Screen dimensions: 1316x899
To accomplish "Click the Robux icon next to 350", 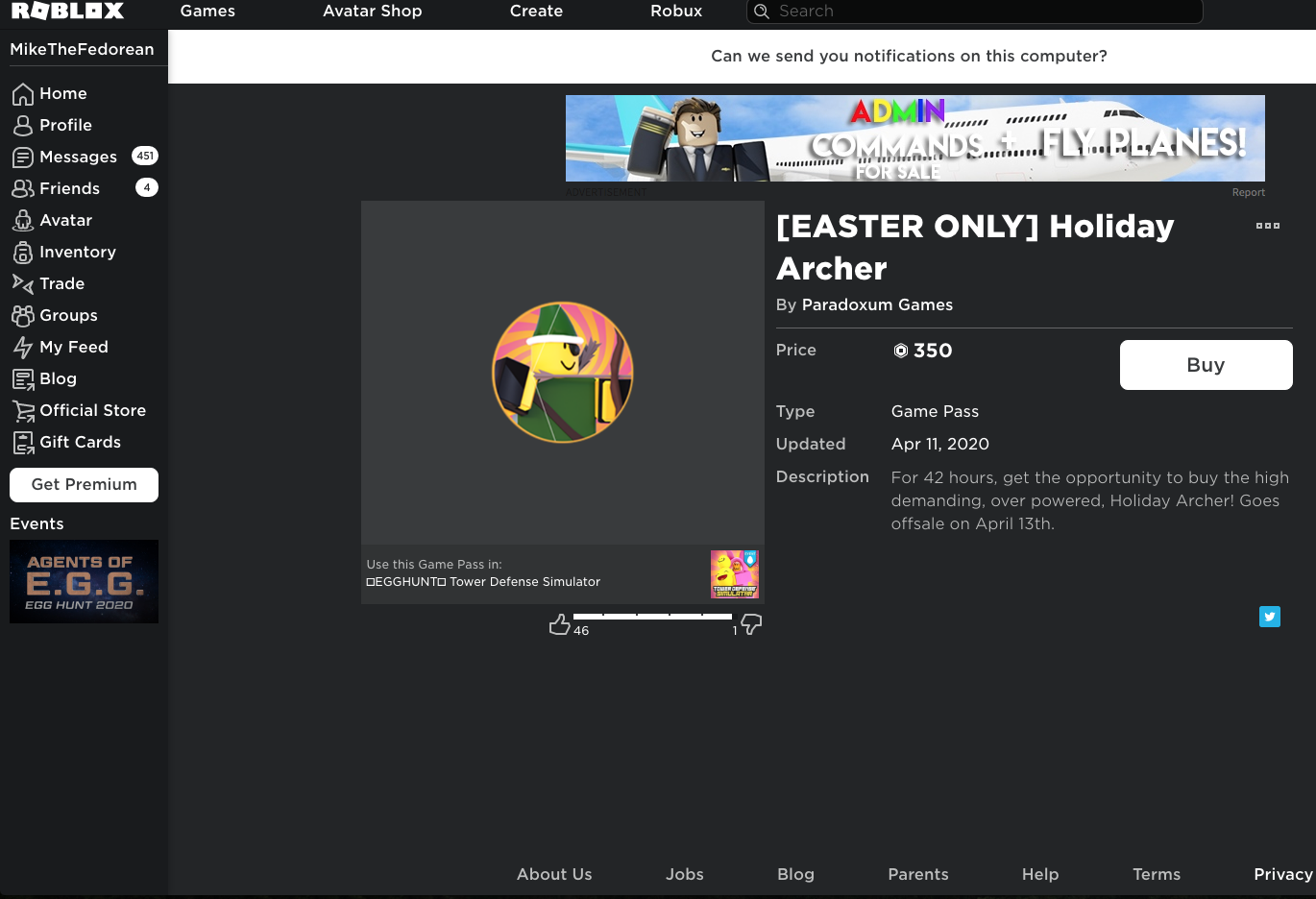I will click(x=901, y=351).
